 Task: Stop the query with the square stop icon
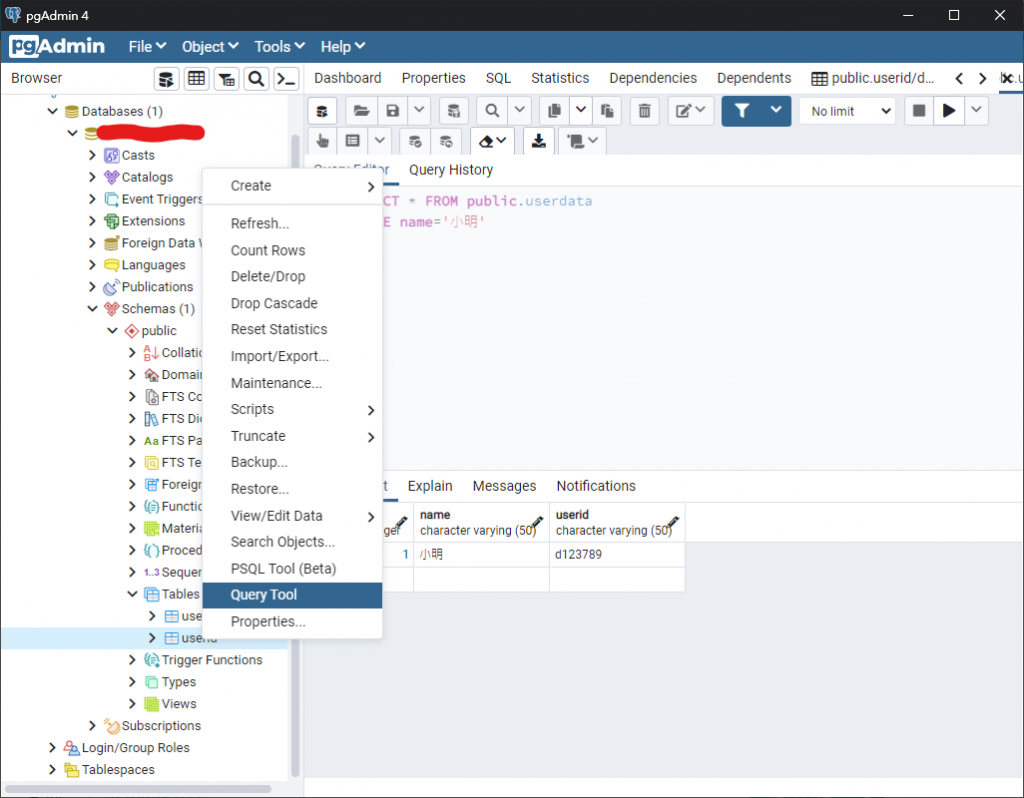pyautogui.click(x=919, y=111)
